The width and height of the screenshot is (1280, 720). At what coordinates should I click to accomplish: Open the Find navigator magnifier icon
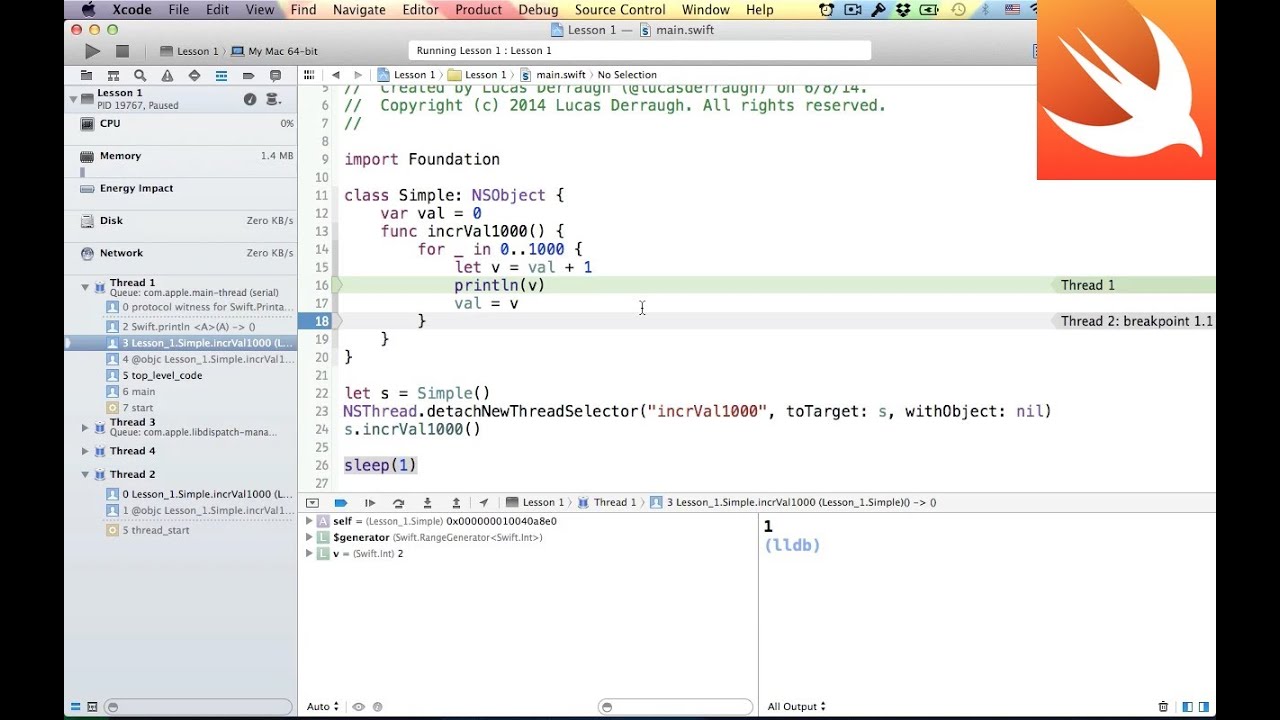click(140, 75)
